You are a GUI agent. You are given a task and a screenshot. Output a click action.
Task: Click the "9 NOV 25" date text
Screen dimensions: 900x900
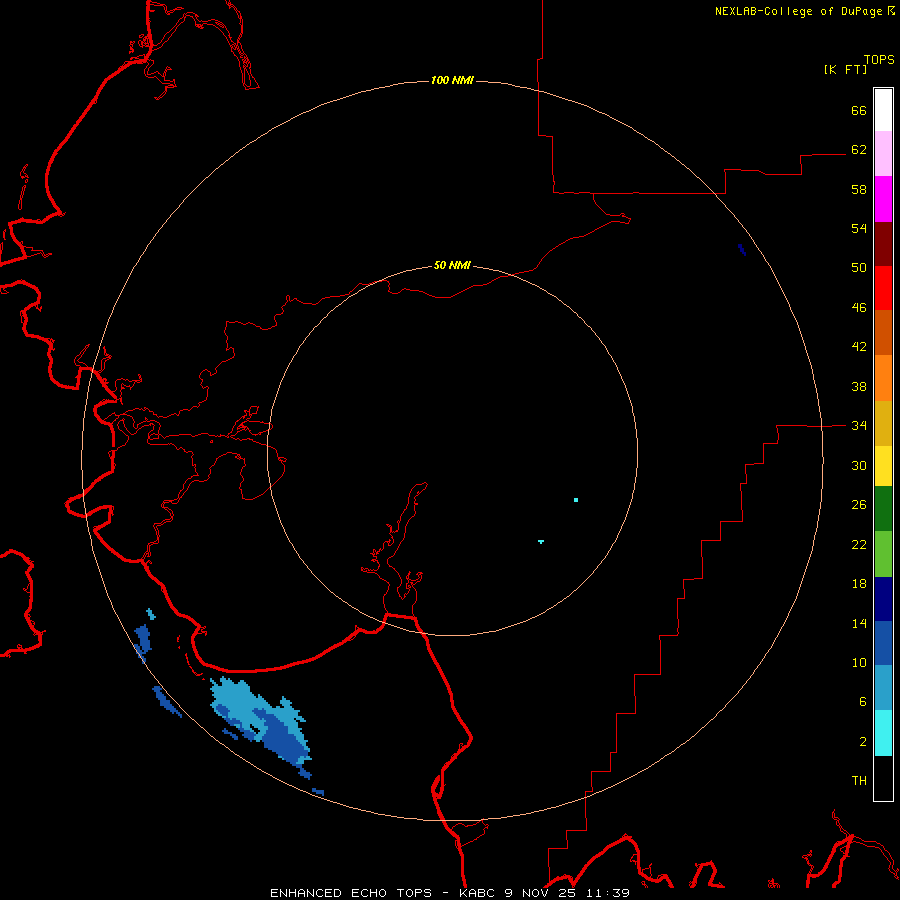[542, 893]
